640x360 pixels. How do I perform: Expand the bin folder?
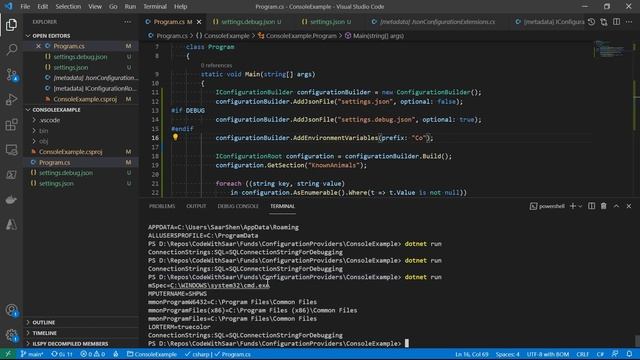(44, 131)
